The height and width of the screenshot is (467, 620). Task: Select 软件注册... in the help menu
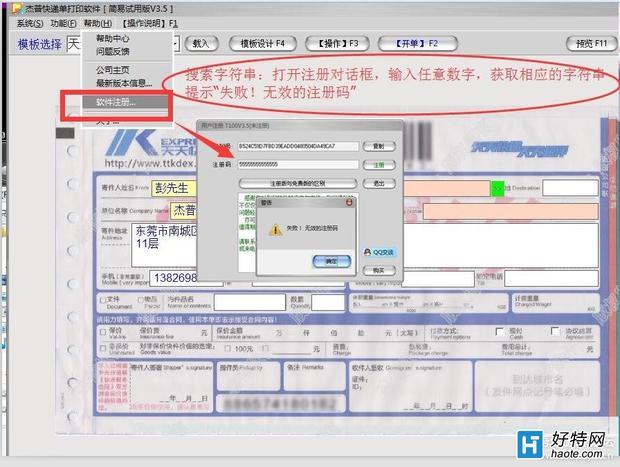point(125,102)
